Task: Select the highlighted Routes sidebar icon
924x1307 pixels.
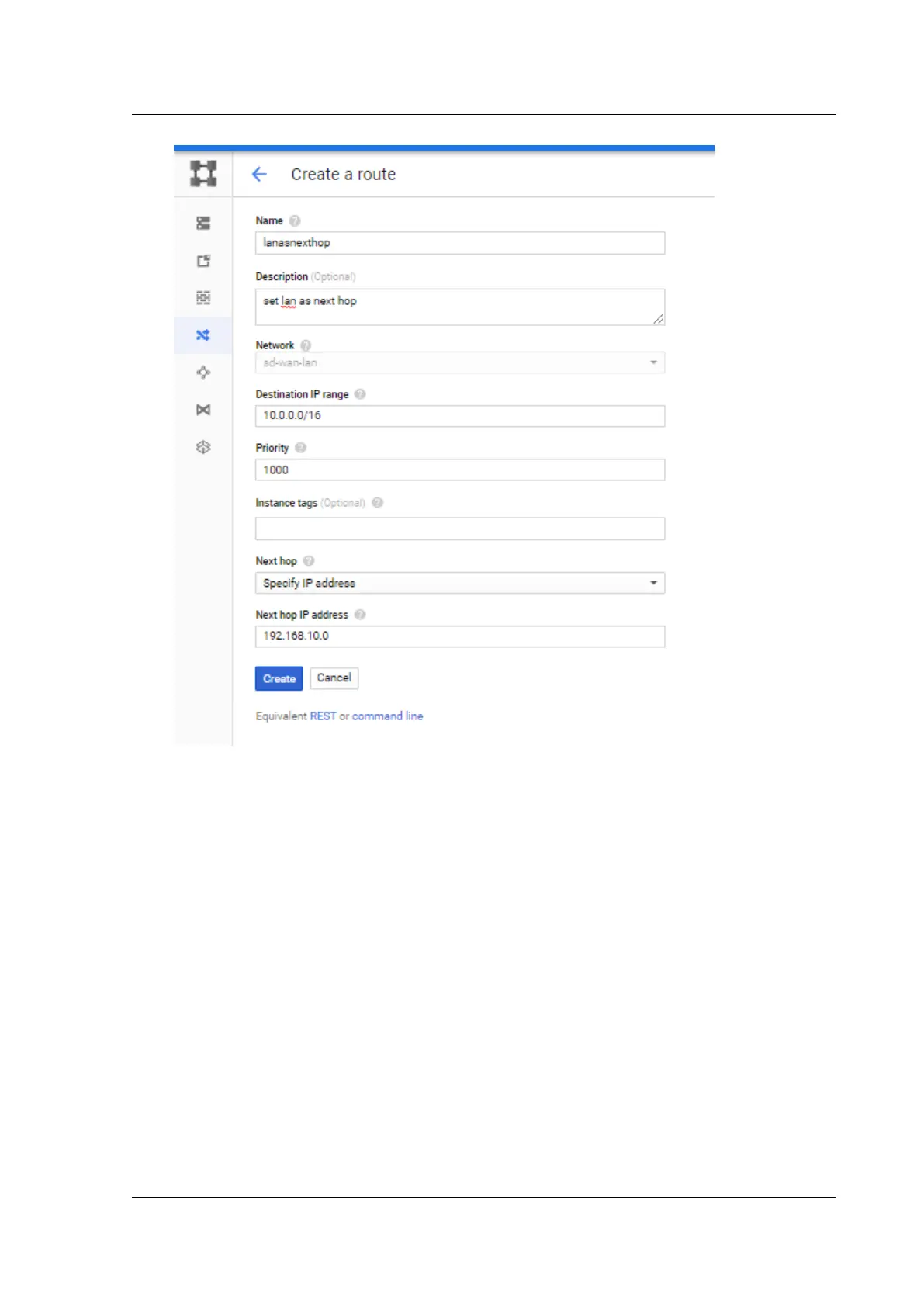Action: [x=203, y=335]
